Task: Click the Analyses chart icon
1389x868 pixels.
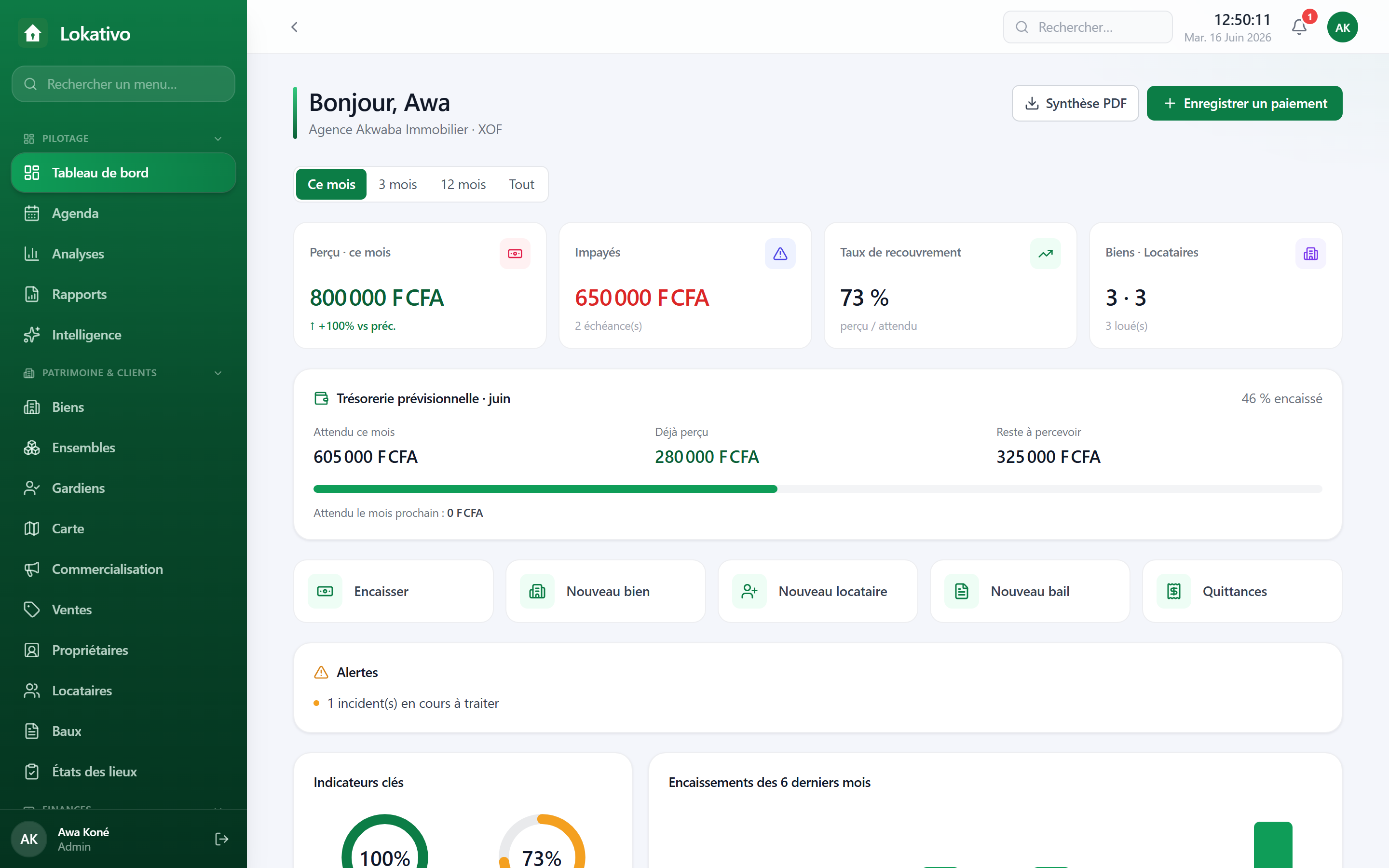Action: click(x=31, y=254)
